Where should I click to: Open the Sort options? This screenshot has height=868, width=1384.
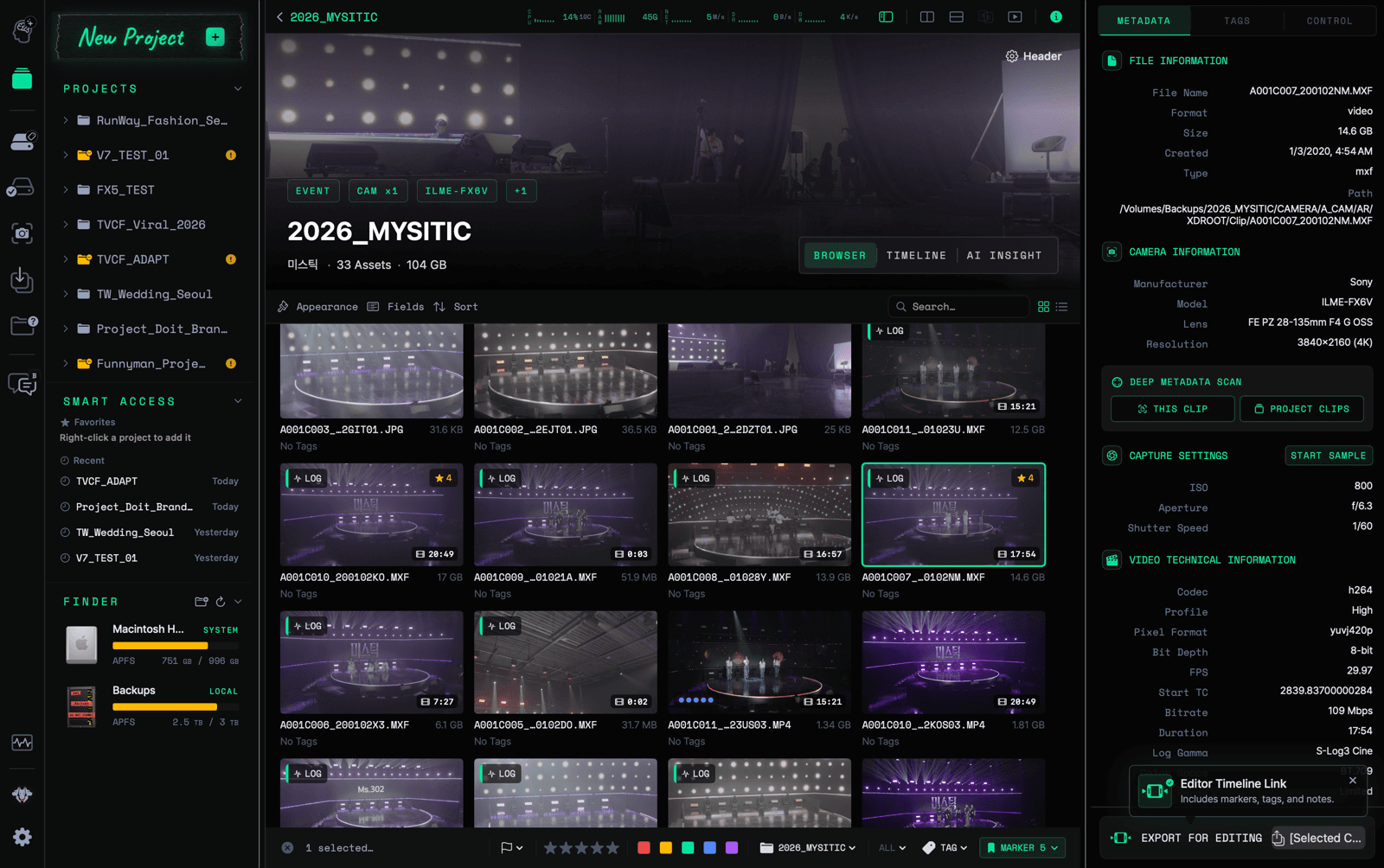click(x=455, y=307)
